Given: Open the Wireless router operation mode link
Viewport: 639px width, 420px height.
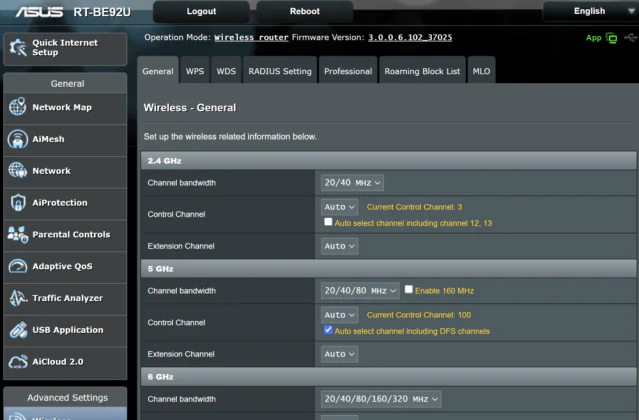Looking at the screenshot, I should click(251, 37).
